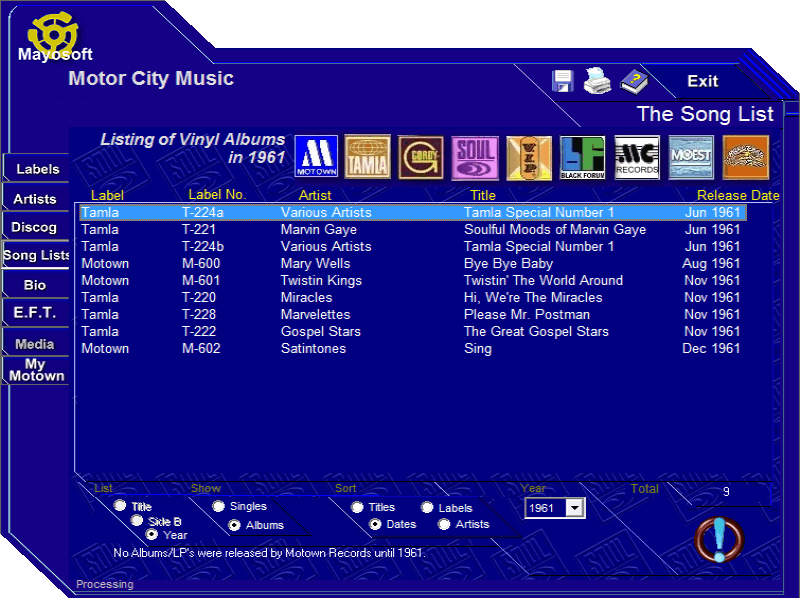Show Singles radio button
The image size is (800, 600).
218,506
